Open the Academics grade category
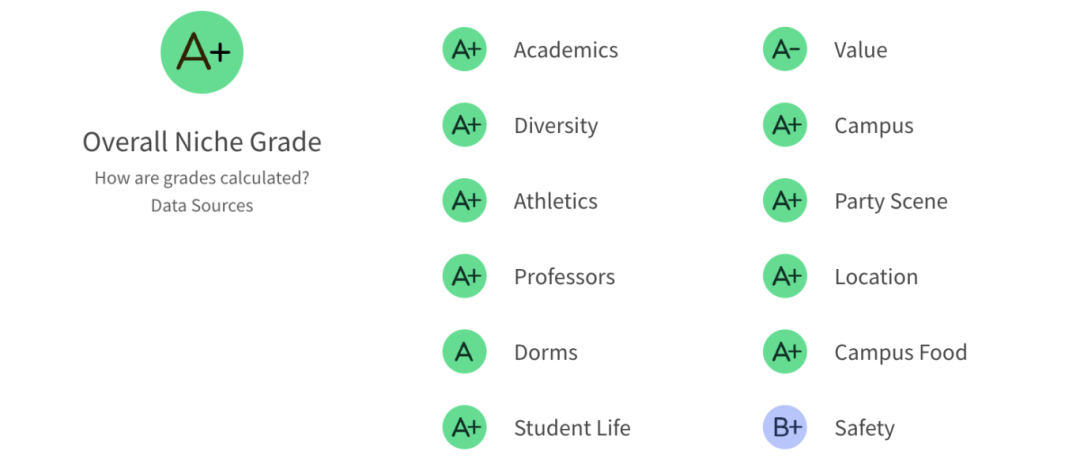Screen dimensions: 1080x474 (565, 50)
